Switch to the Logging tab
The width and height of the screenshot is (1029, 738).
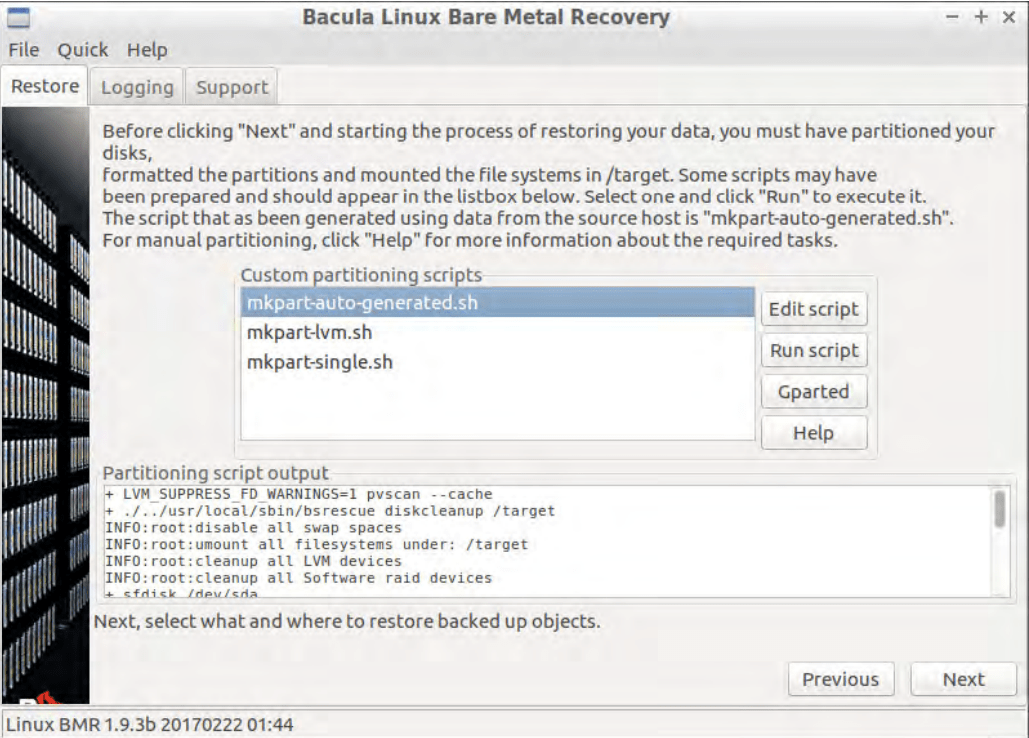[x=136, y=88]
